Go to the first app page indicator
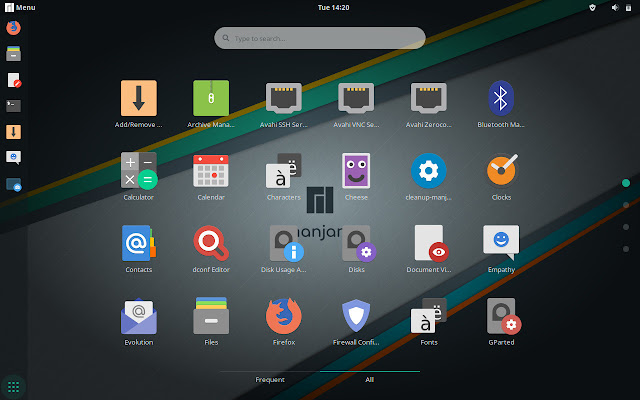 pyautogui.click(x=626, y=183)
